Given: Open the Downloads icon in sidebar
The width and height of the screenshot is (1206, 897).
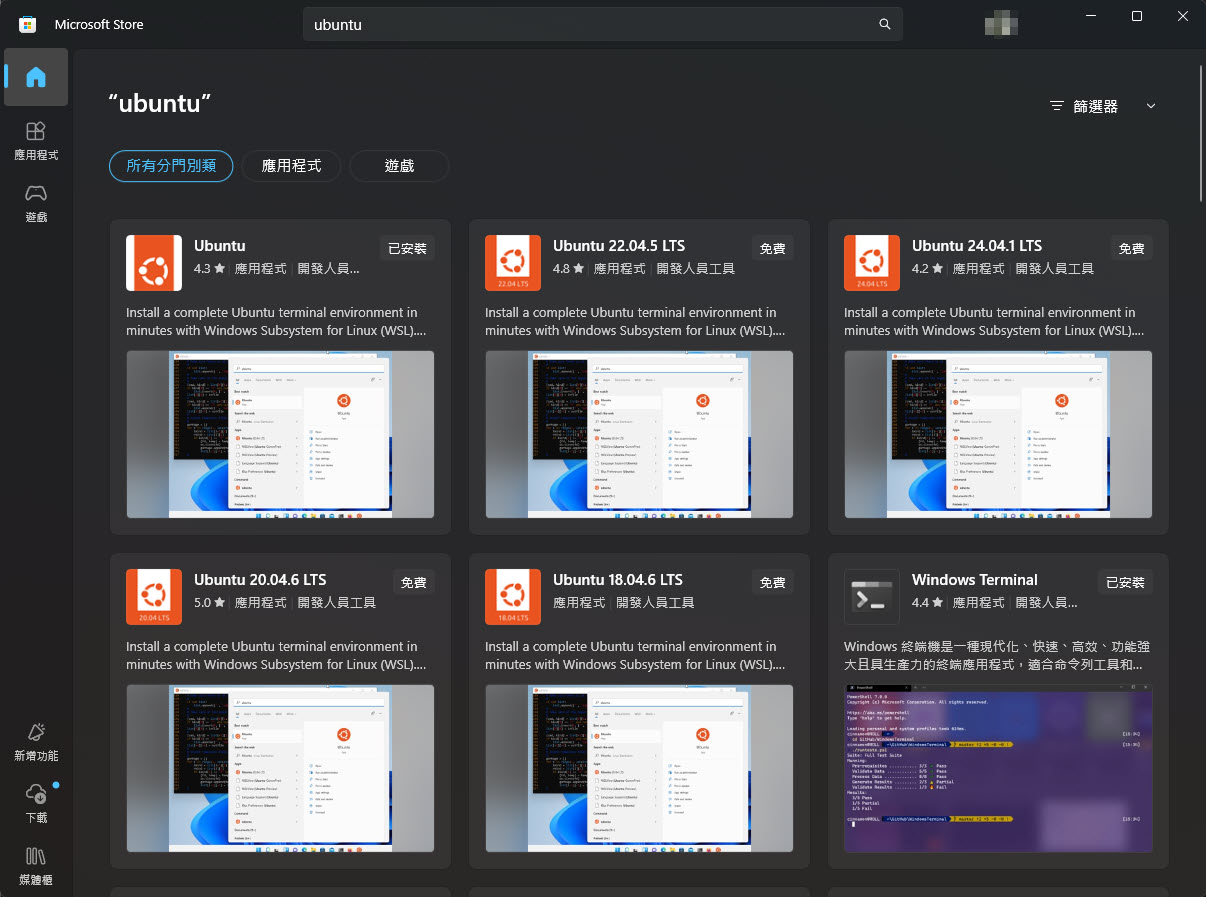Looking at the screenshot, I should [x=36, y=795].
